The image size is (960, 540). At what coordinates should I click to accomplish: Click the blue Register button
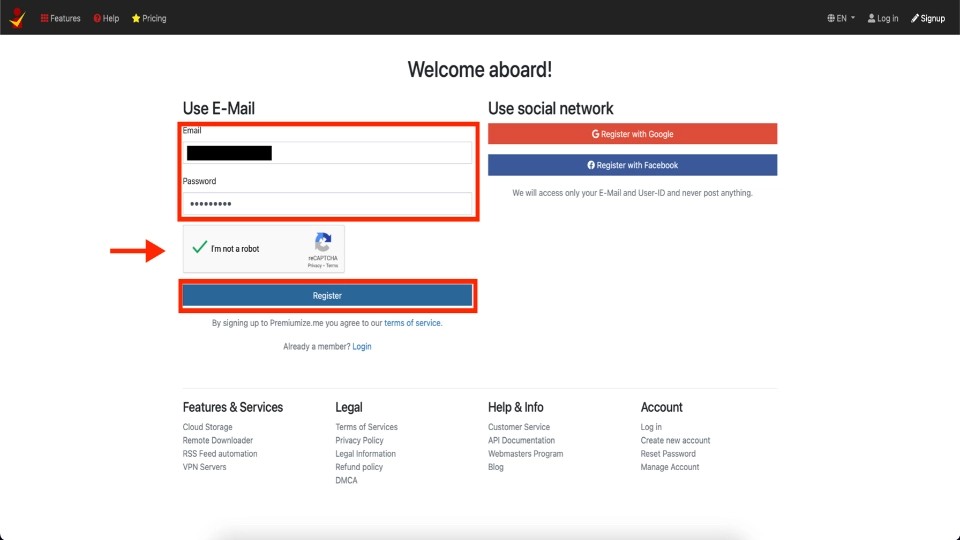[x=327, y=296]
